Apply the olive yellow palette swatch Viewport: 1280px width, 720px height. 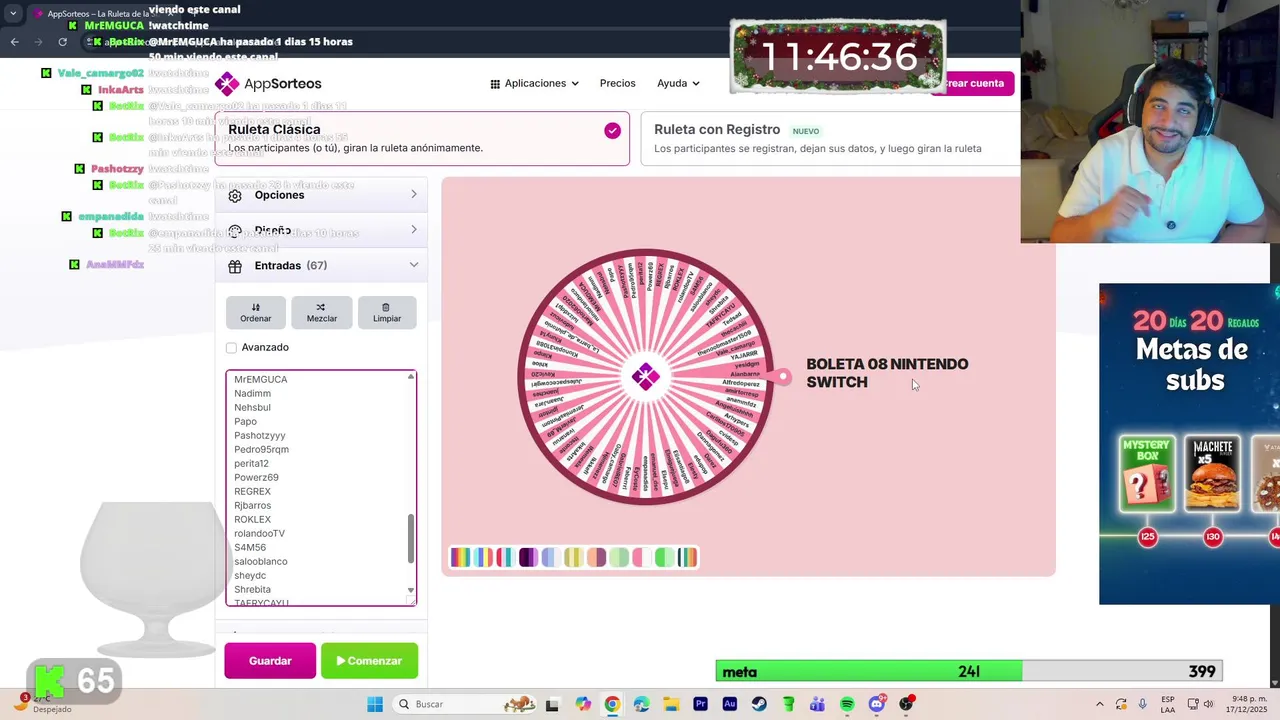(573, 557)
